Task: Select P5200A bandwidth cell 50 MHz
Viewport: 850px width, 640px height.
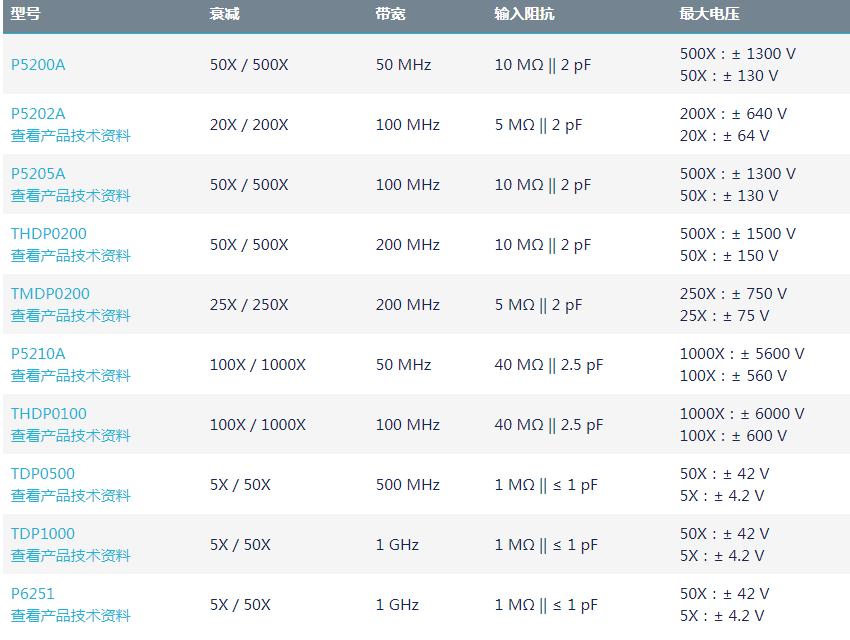Action: (x=403, y=65)
